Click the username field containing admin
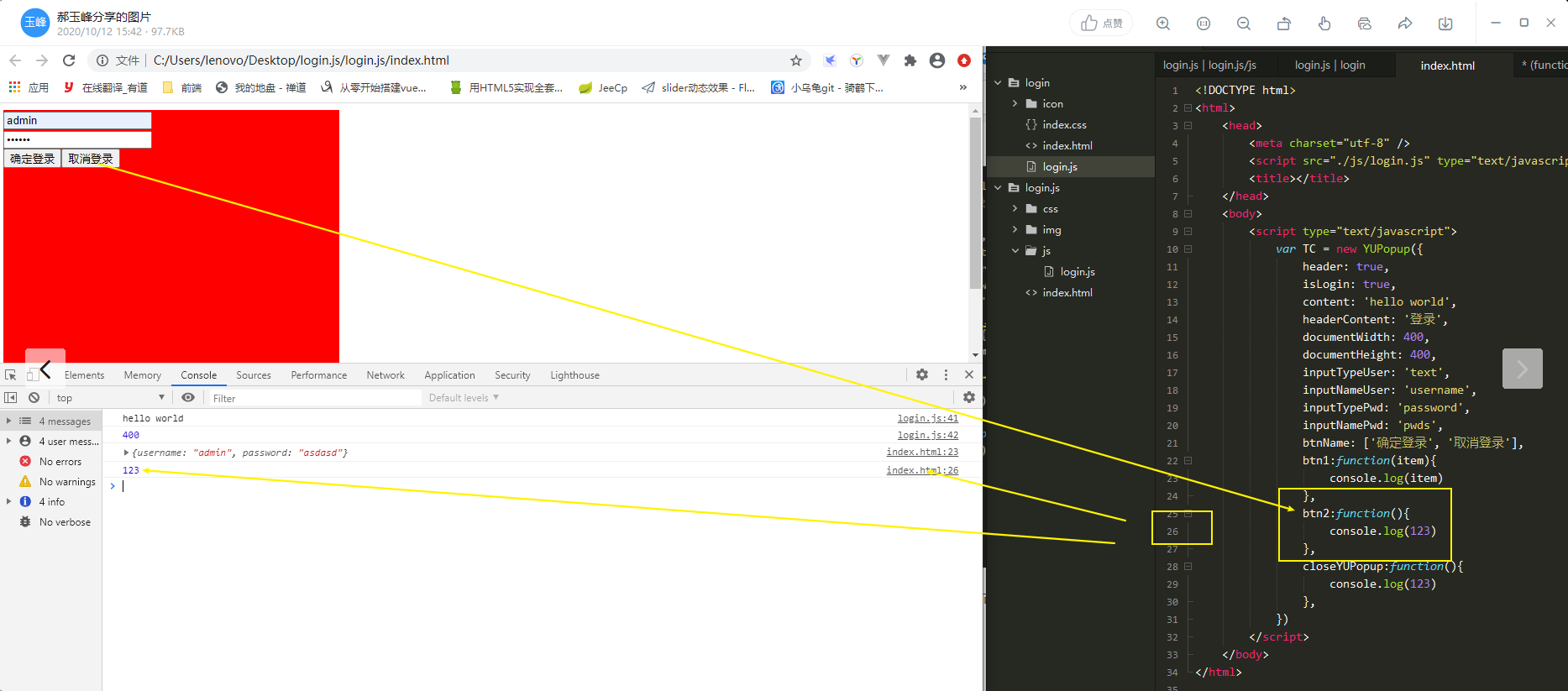The image size is (1568, 691). coord(77,121)
